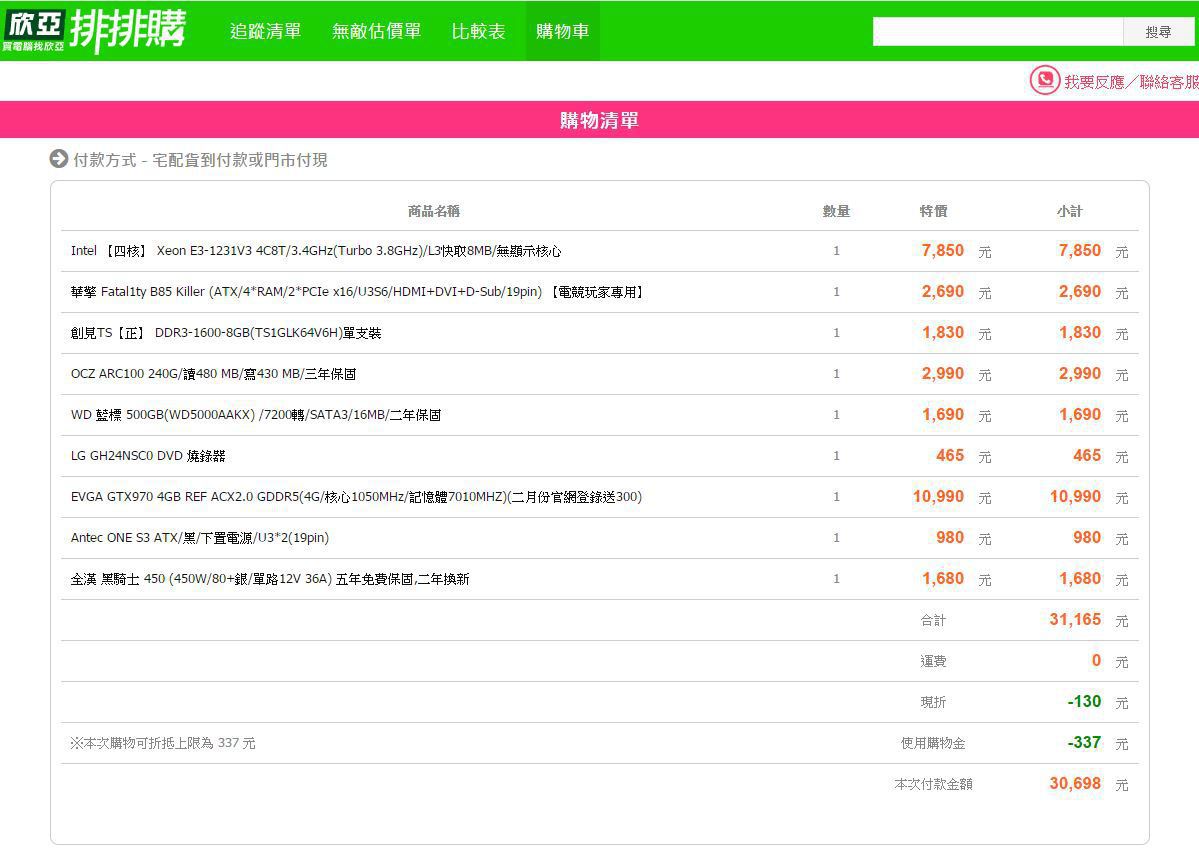Open the 追蹤清單 menu item
The image size is (1199, 854).
(x=265, y=31)
